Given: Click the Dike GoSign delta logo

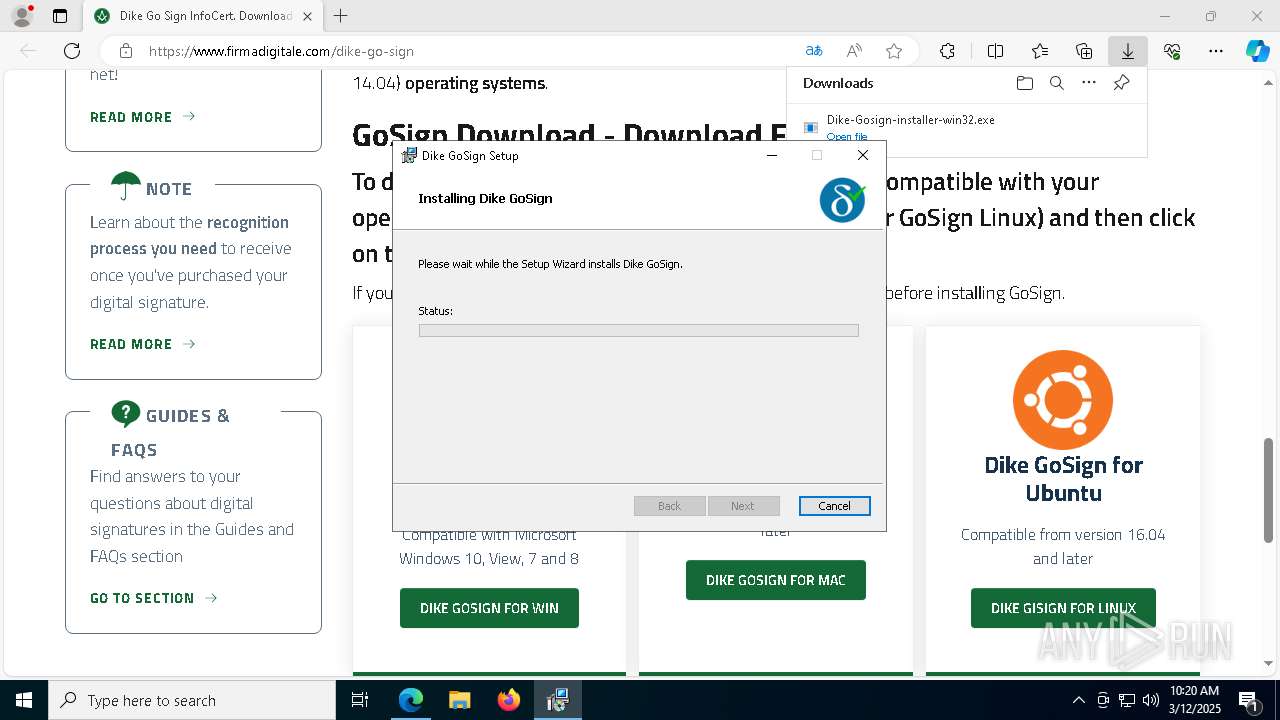Looking at the screenshot, I should [842, 199].
